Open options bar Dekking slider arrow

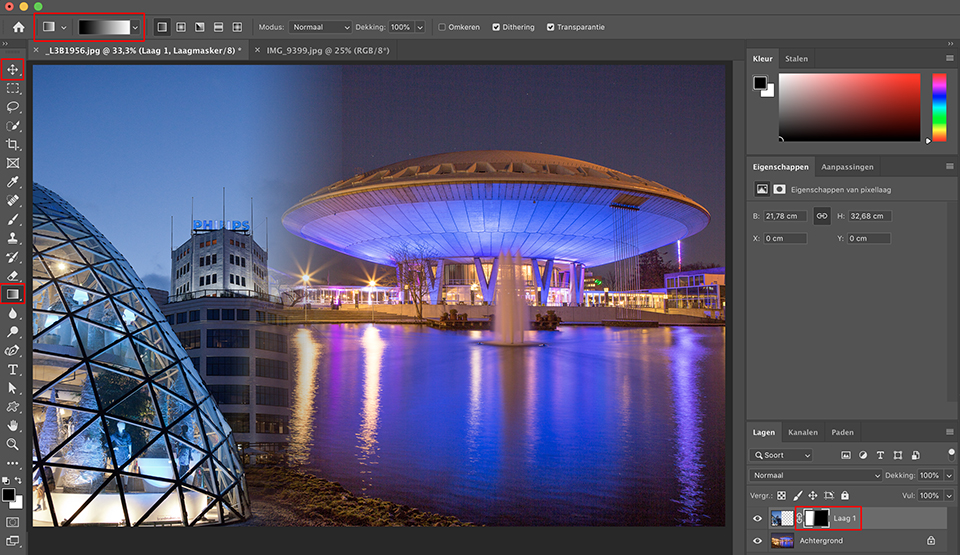pos(420,27)
